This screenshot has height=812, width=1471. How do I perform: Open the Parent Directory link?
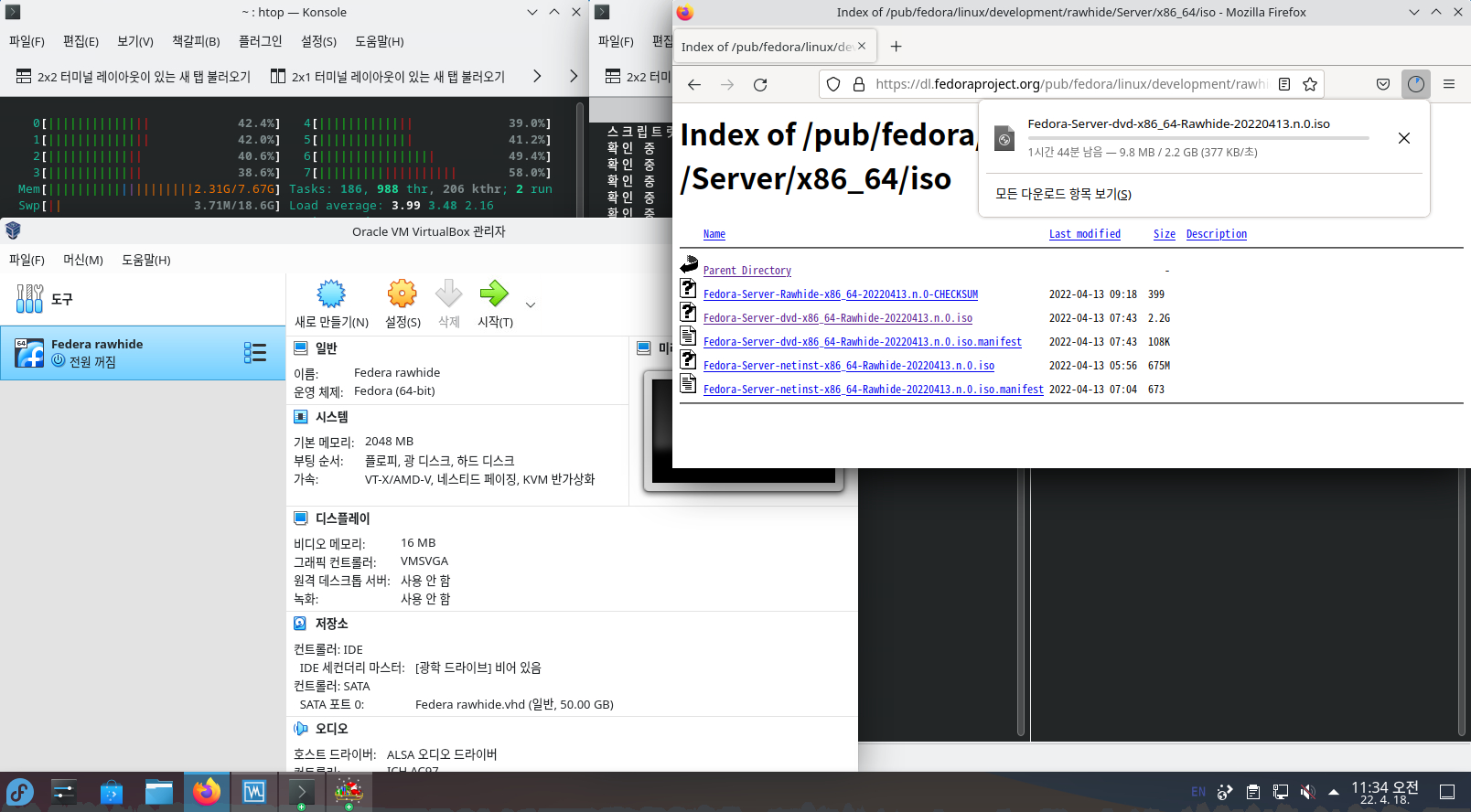[747, 271]
